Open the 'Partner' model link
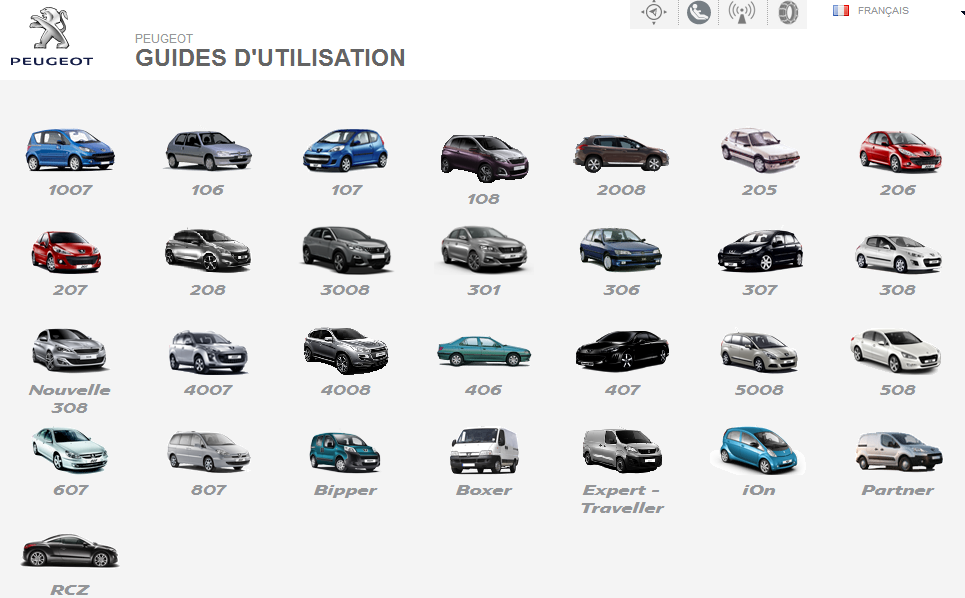 (x=897, y=490)
